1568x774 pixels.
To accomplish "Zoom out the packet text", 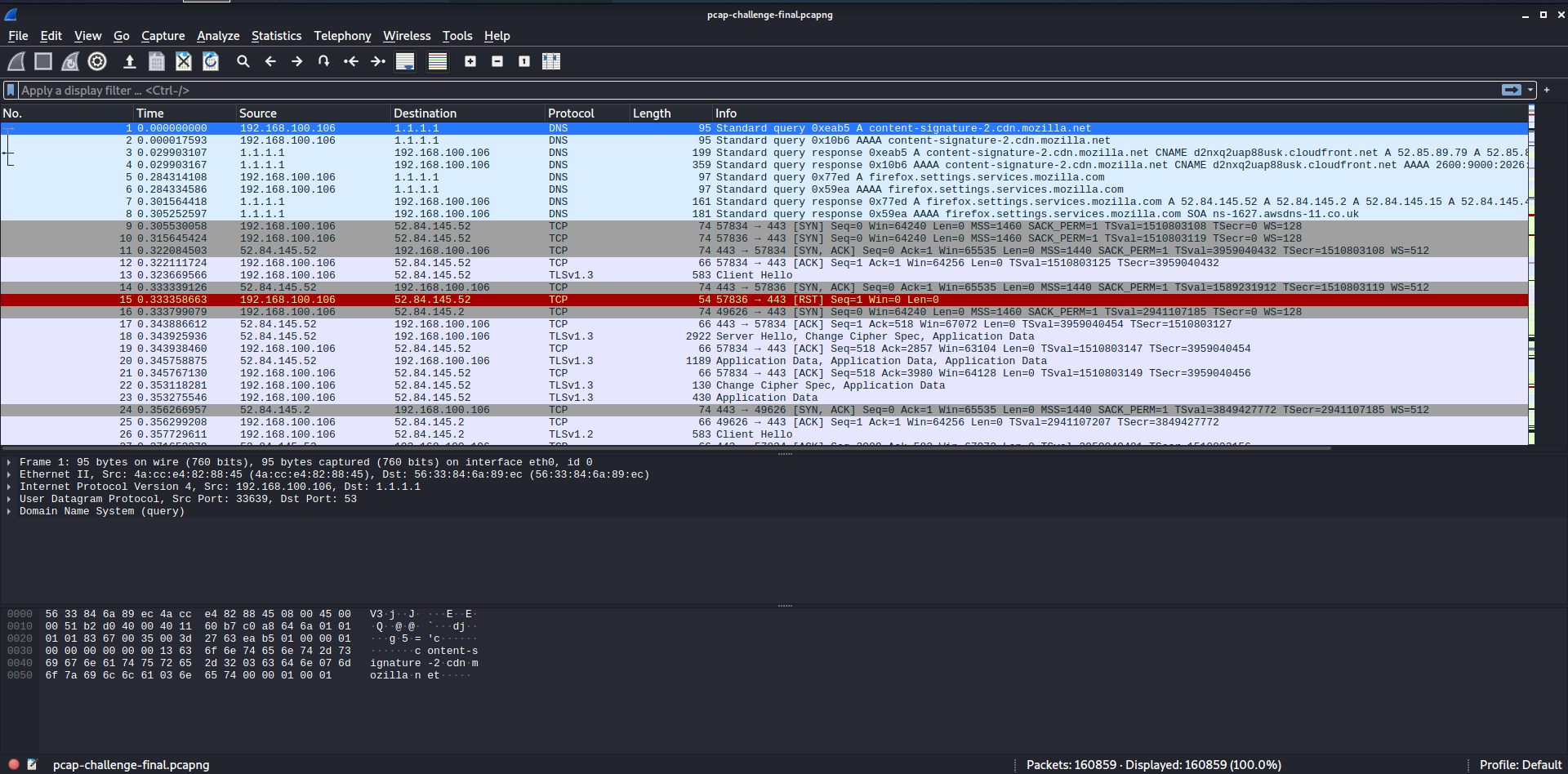I will [497, 61].
